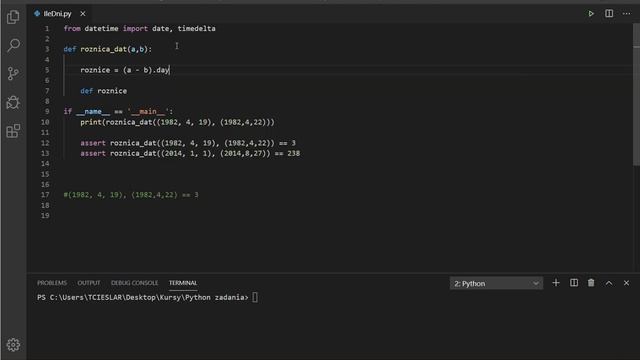Click the assert line ending '== 3'
The height and width of the screenshot is (360, 640).
(188, 143)
